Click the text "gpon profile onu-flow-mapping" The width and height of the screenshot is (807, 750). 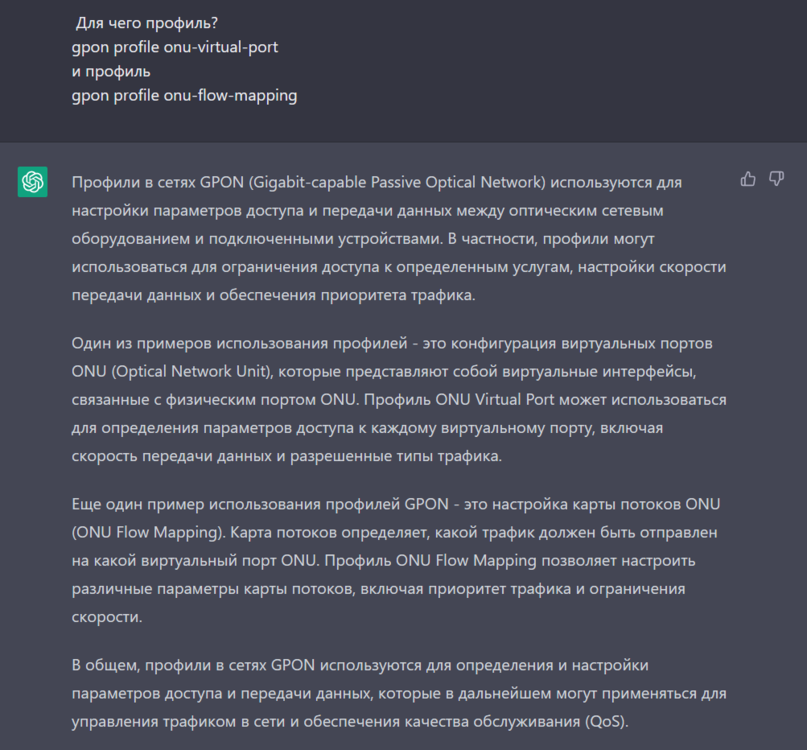[184, 97]
